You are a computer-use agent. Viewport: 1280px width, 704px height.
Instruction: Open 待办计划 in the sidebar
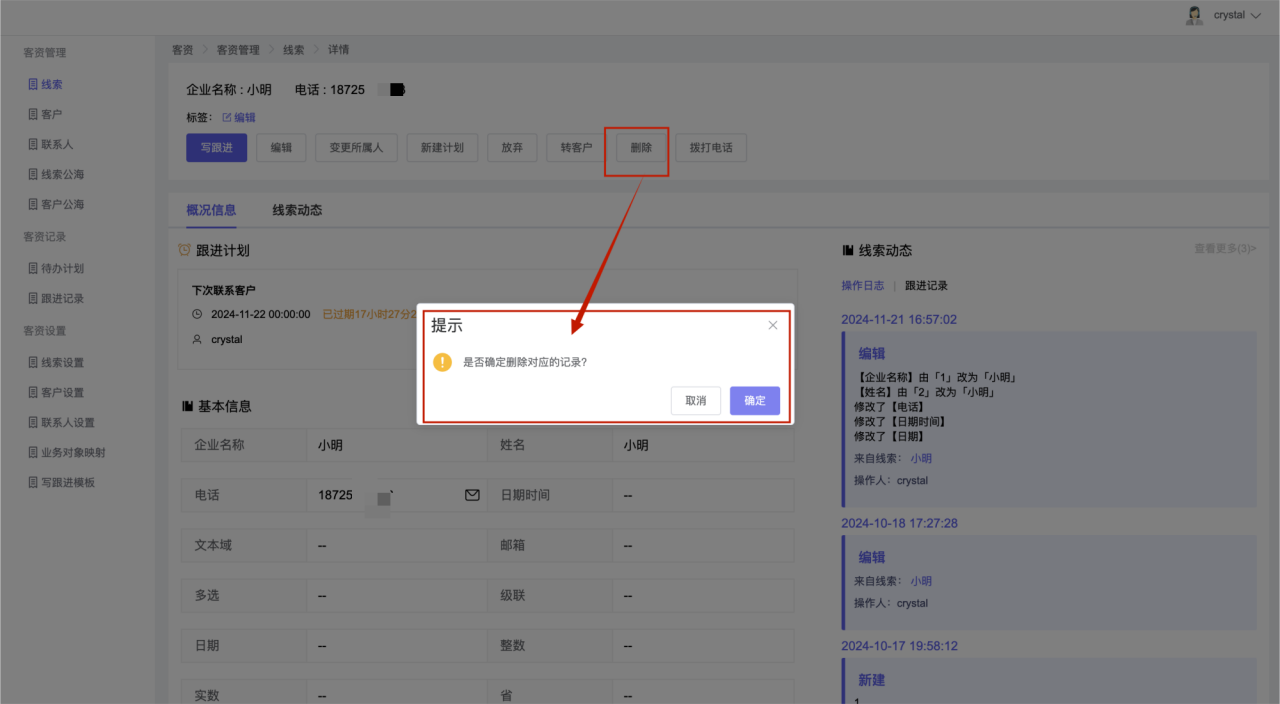tap(63, 269)
